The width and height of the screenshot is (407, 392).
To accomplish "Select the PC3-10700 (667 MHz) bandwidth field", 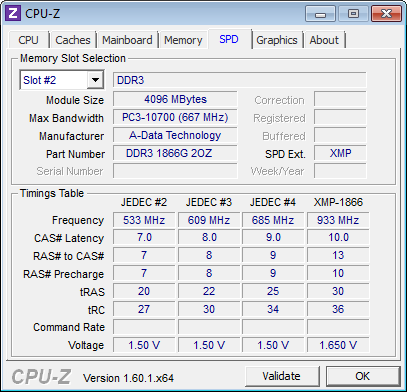I will coord(175,117).
